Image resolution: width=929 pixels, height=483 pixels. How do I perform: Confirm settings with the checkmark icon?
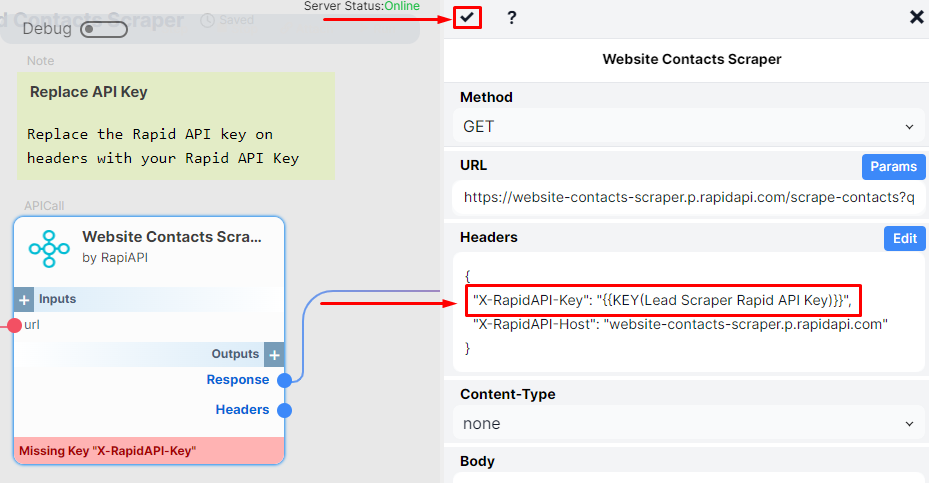pyautogui.click(x=467, y=17)
